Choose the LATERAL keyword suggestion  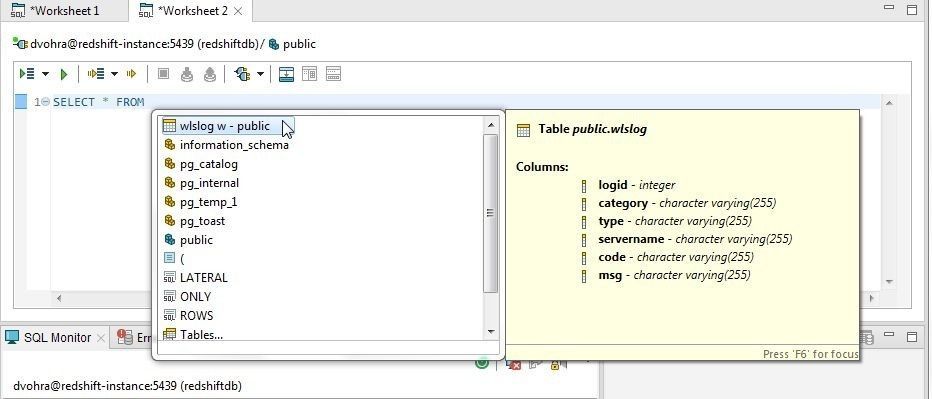click(203, 278)
